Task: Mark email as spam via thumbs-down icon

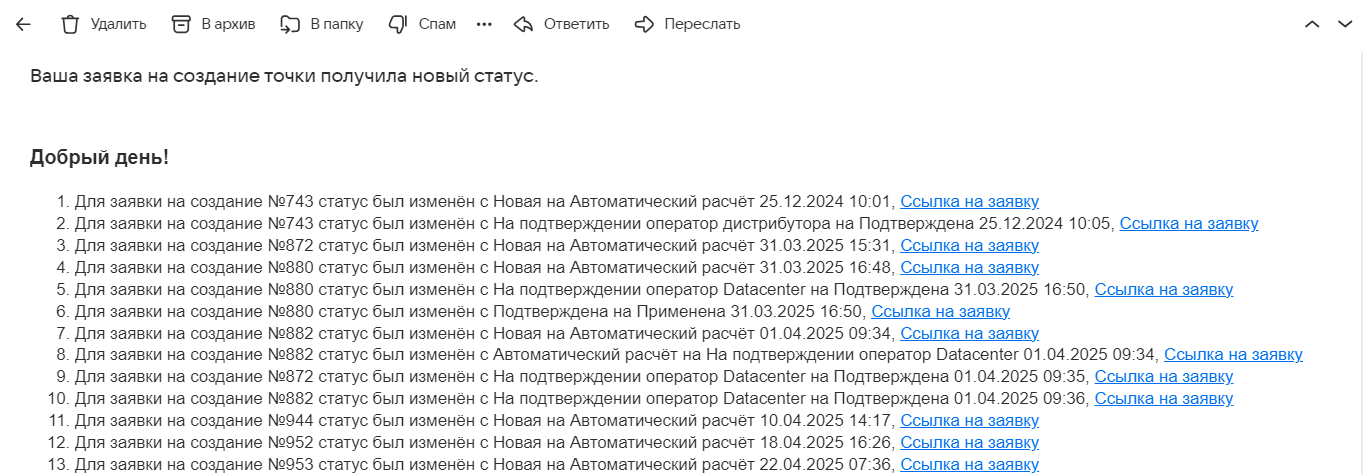Action: (398, 24)
